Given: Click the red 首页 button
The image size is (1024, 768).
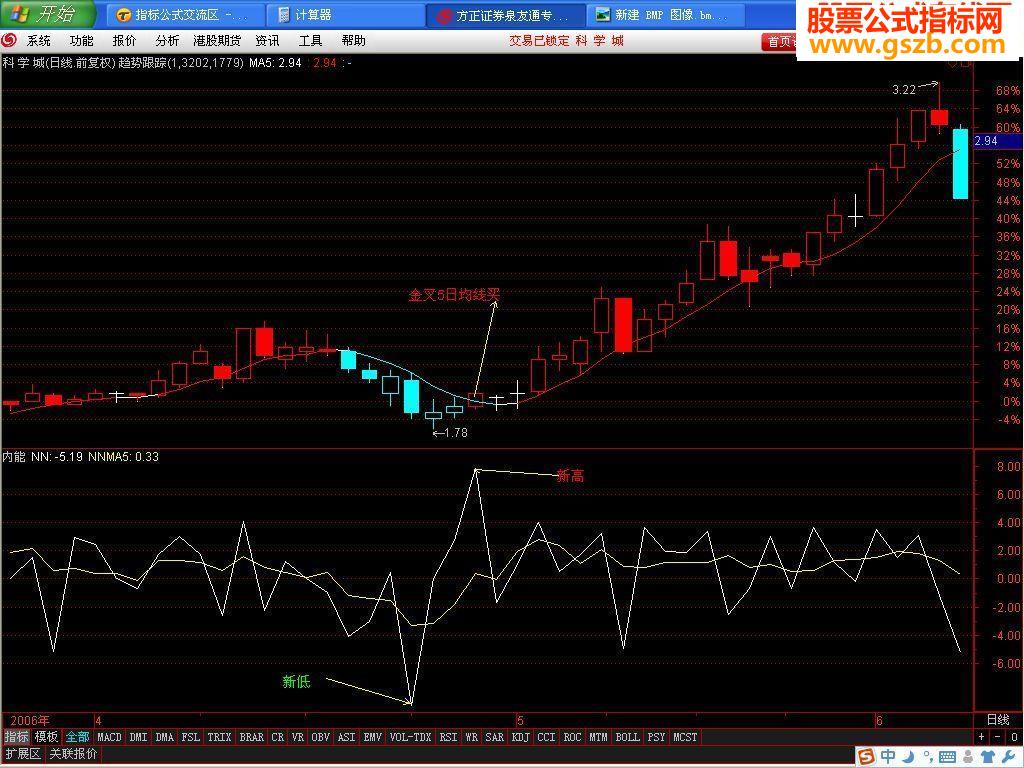Looking at the screenshot, I should (x=779, y=42).
